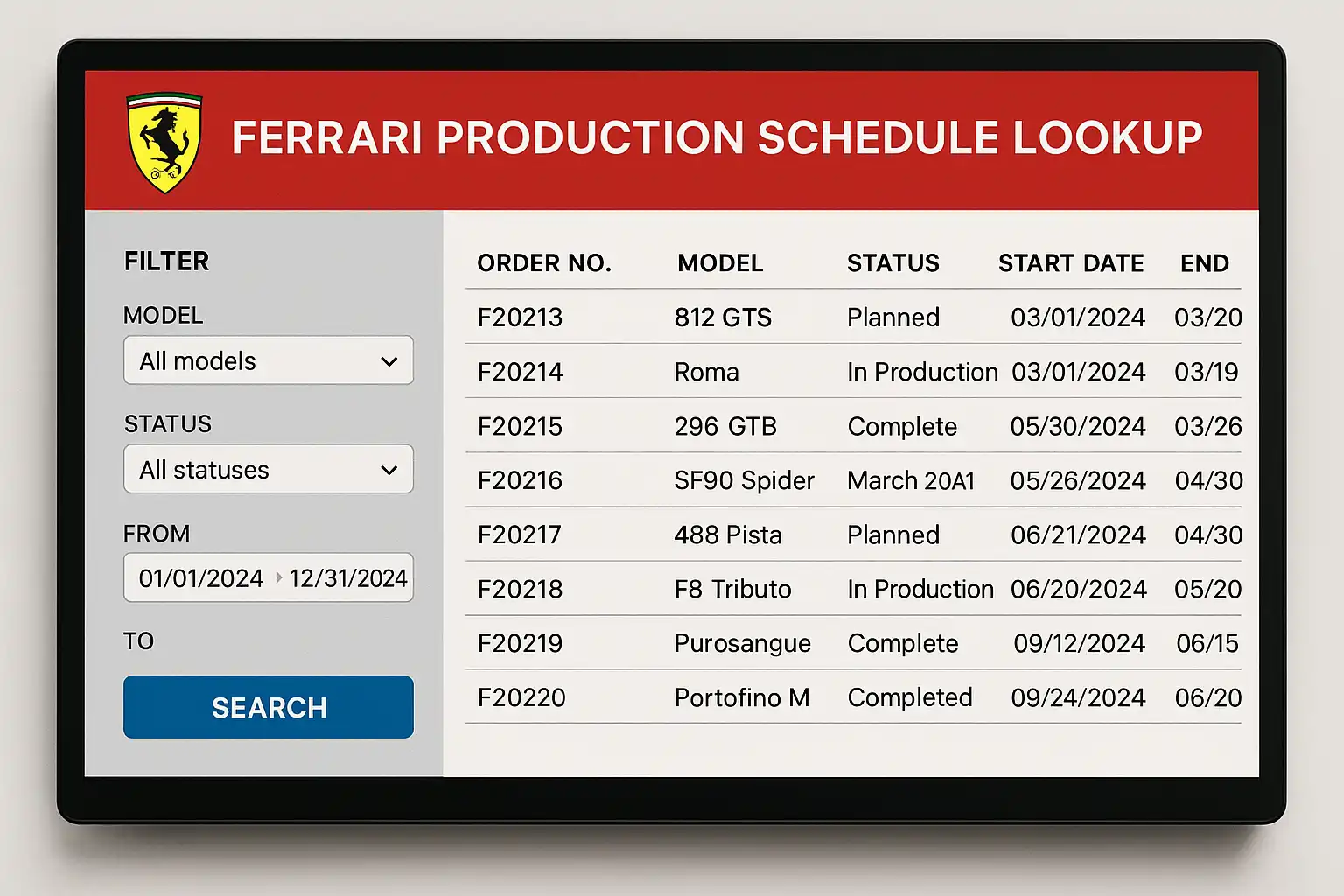This screenshot has width=1344, height=896.
Task: Select order F20219 Purosangue row
Action: coord(520,643)
